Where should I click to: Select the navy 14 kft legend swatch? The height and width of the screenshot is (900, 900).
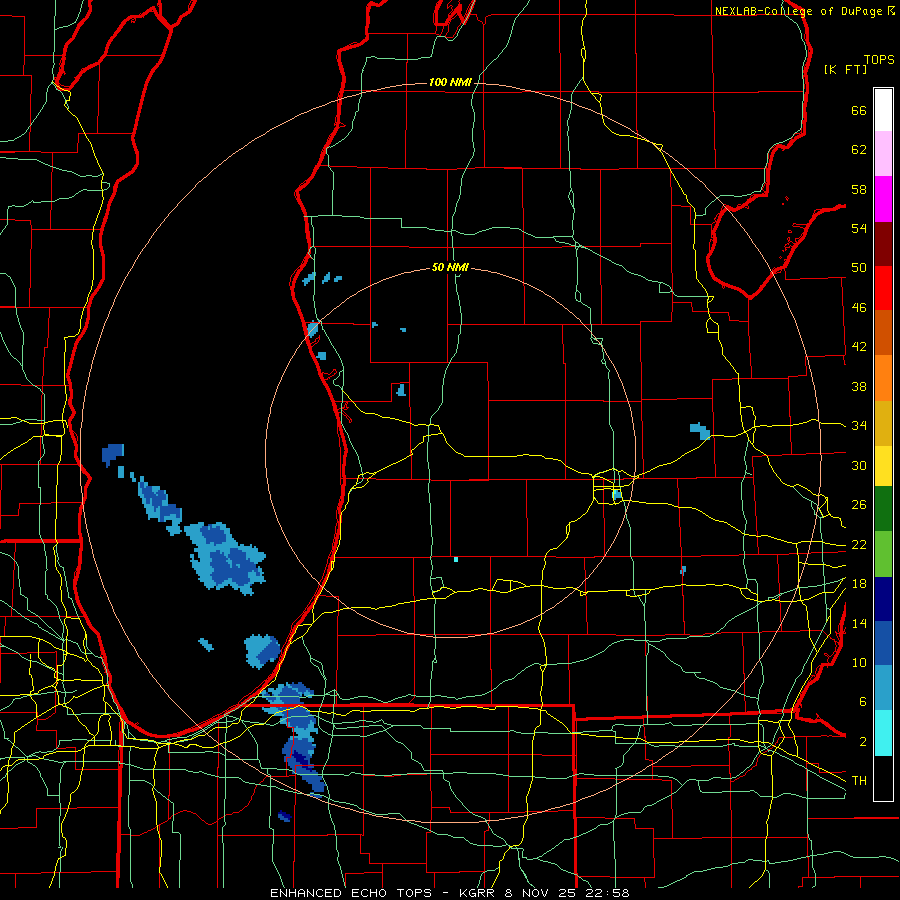click(x=883, y=599)
